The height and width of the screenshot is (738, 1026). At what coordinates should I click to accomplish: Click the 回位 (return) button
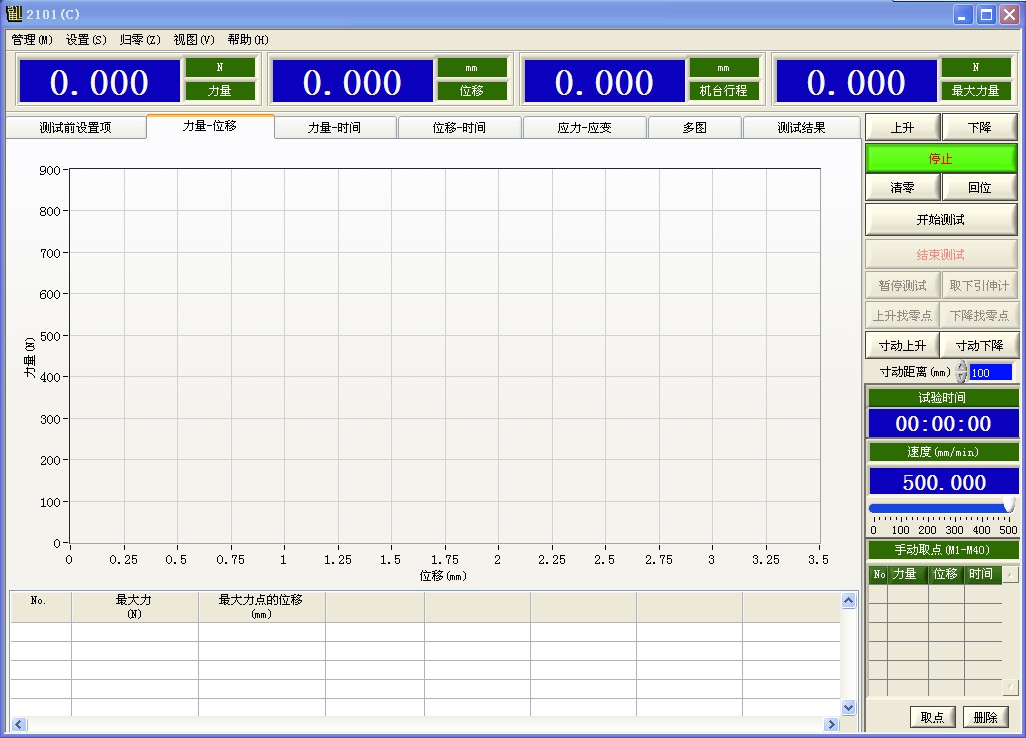click(979, 188)
